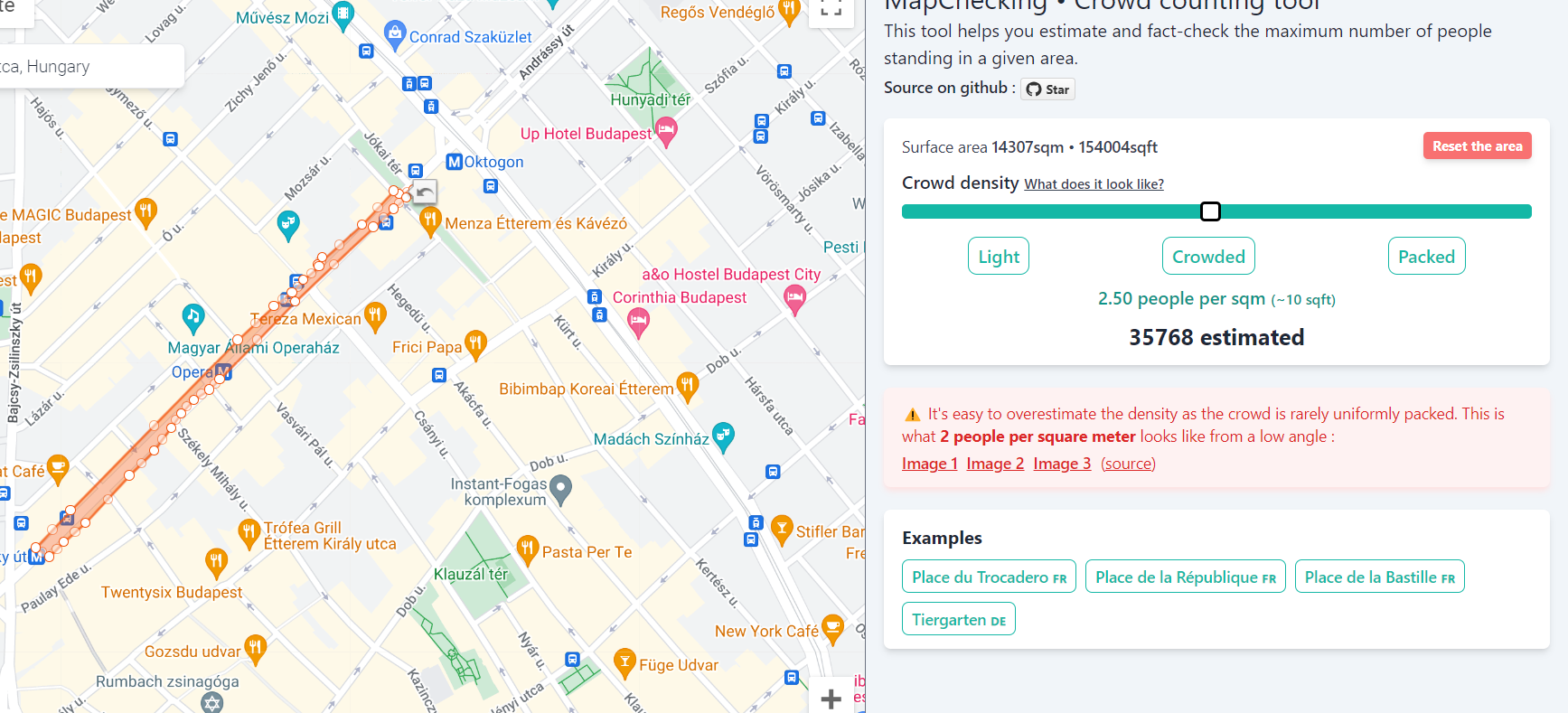Select the Oktogon metro station icon

(455, 162)
